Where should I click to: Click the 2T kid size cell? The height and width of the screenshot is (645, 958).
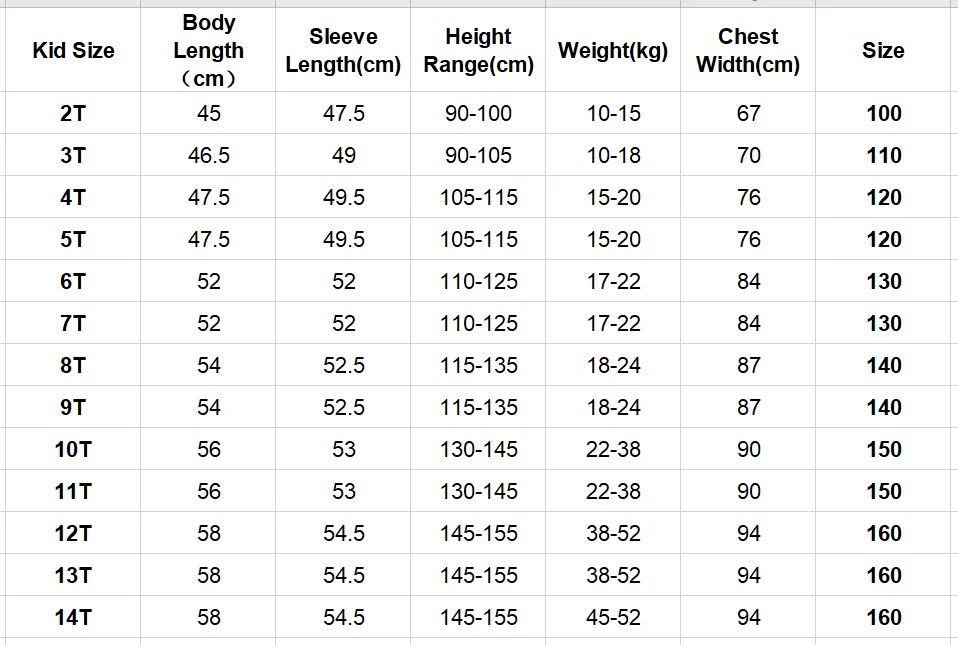73,113
